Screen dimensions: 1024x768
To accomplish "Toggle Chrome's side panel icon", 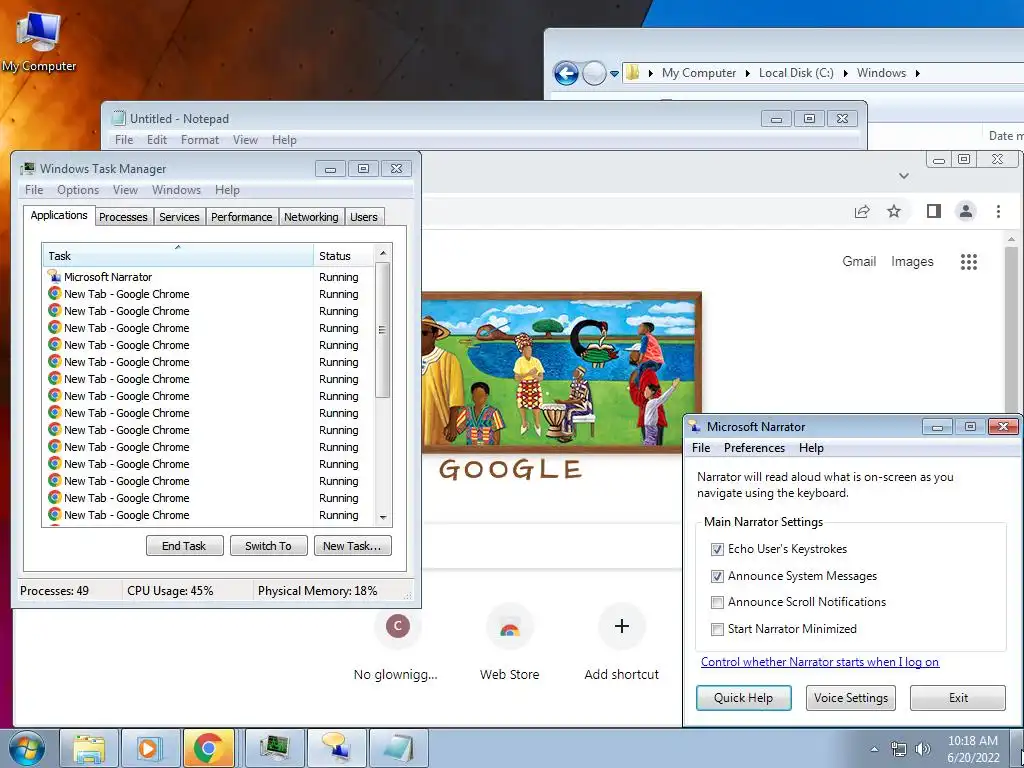I will (934, 211).
